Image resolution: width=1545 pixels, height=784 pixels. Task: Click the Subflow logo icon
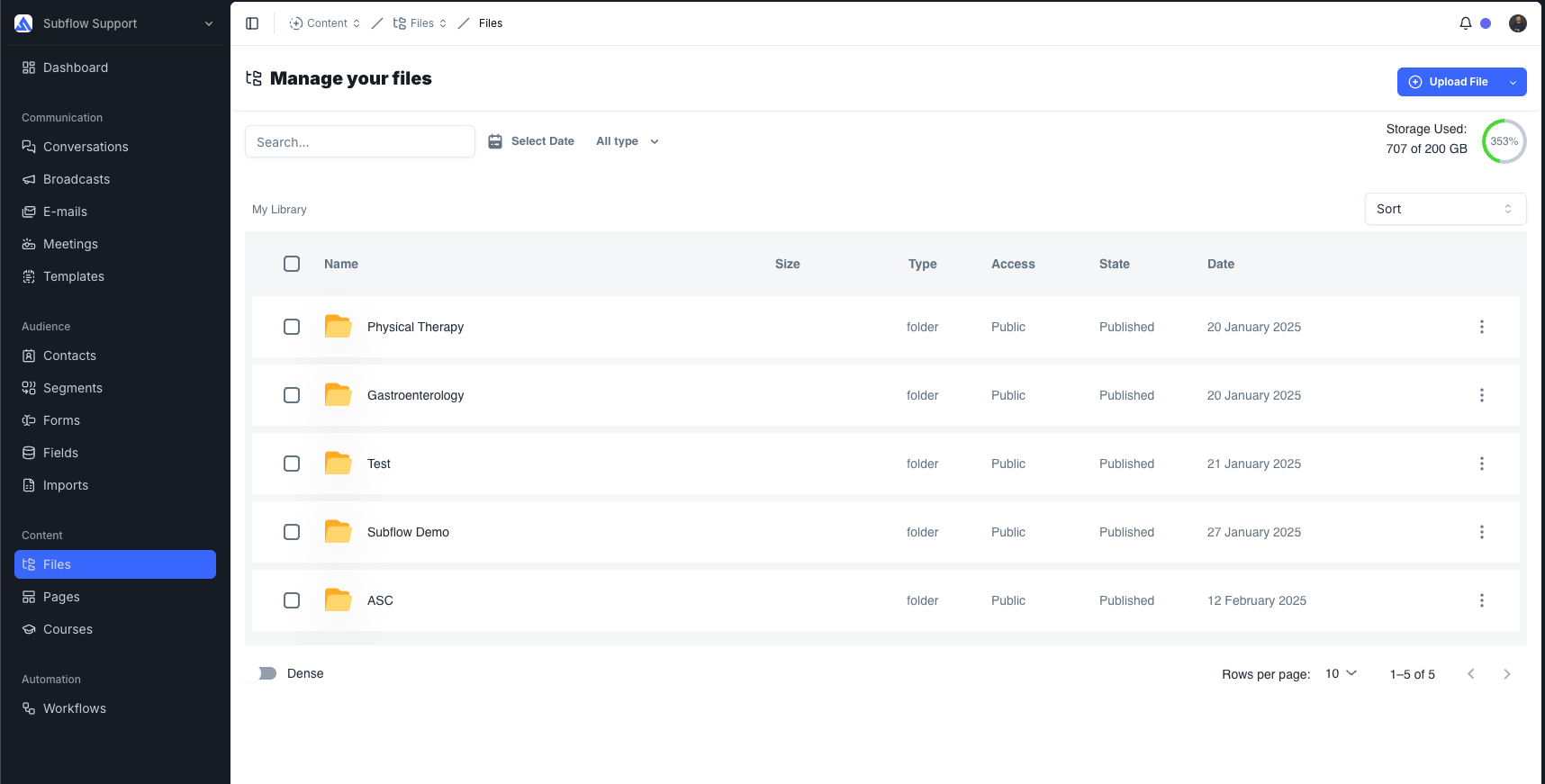click(23, 23)
